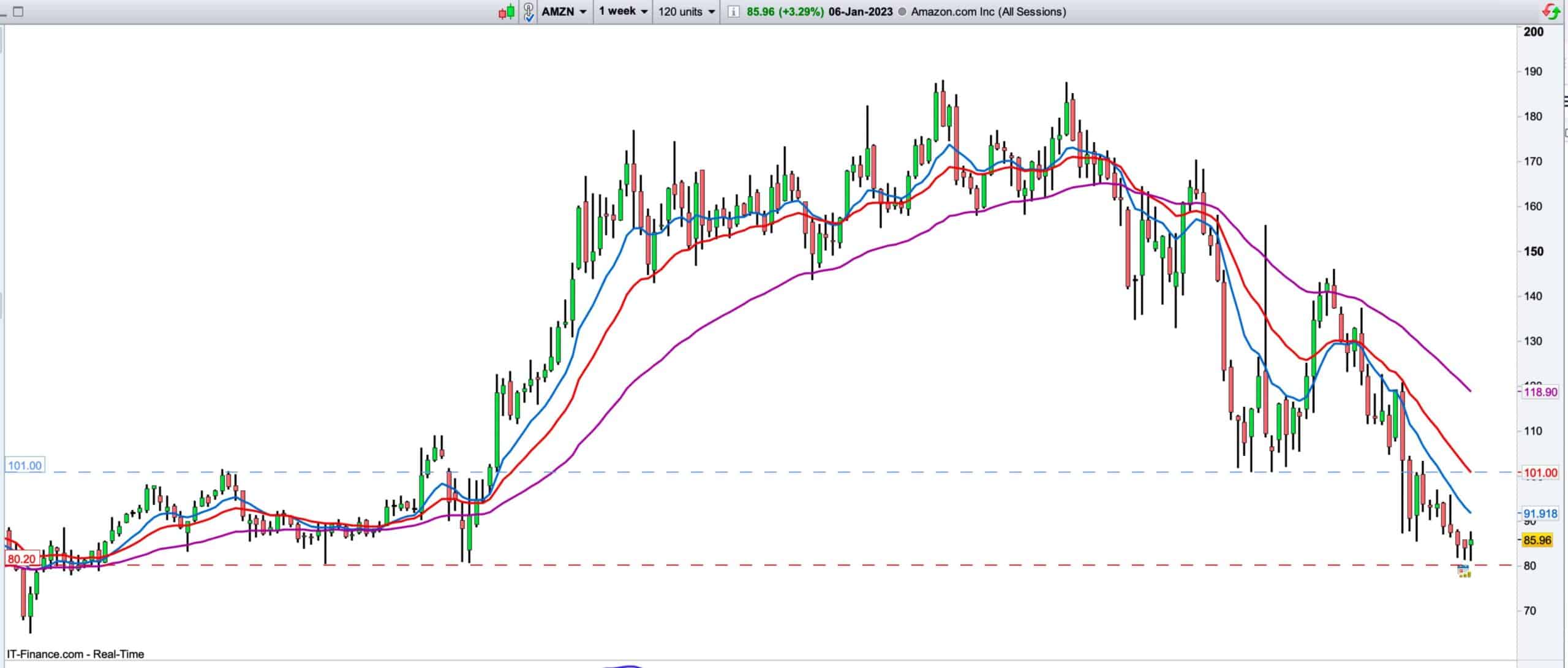Expand the 1 week timeframe dropdown
The image size is (1568, 668).
(x=624, y=12)
